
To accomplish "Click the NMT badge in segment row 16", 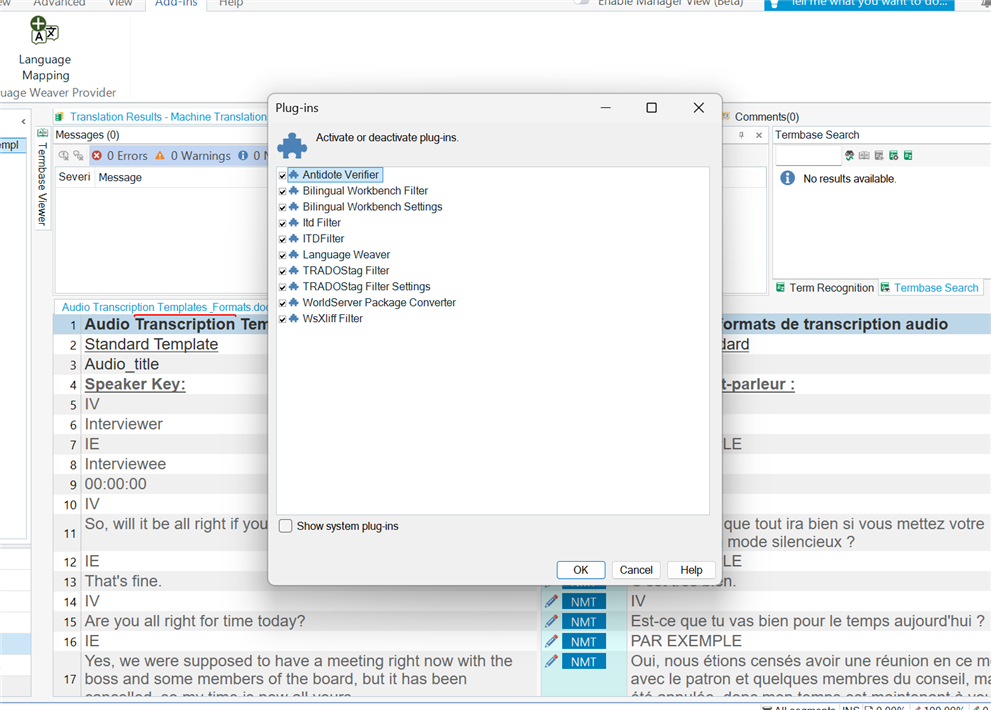I will [x=583, y=641].
